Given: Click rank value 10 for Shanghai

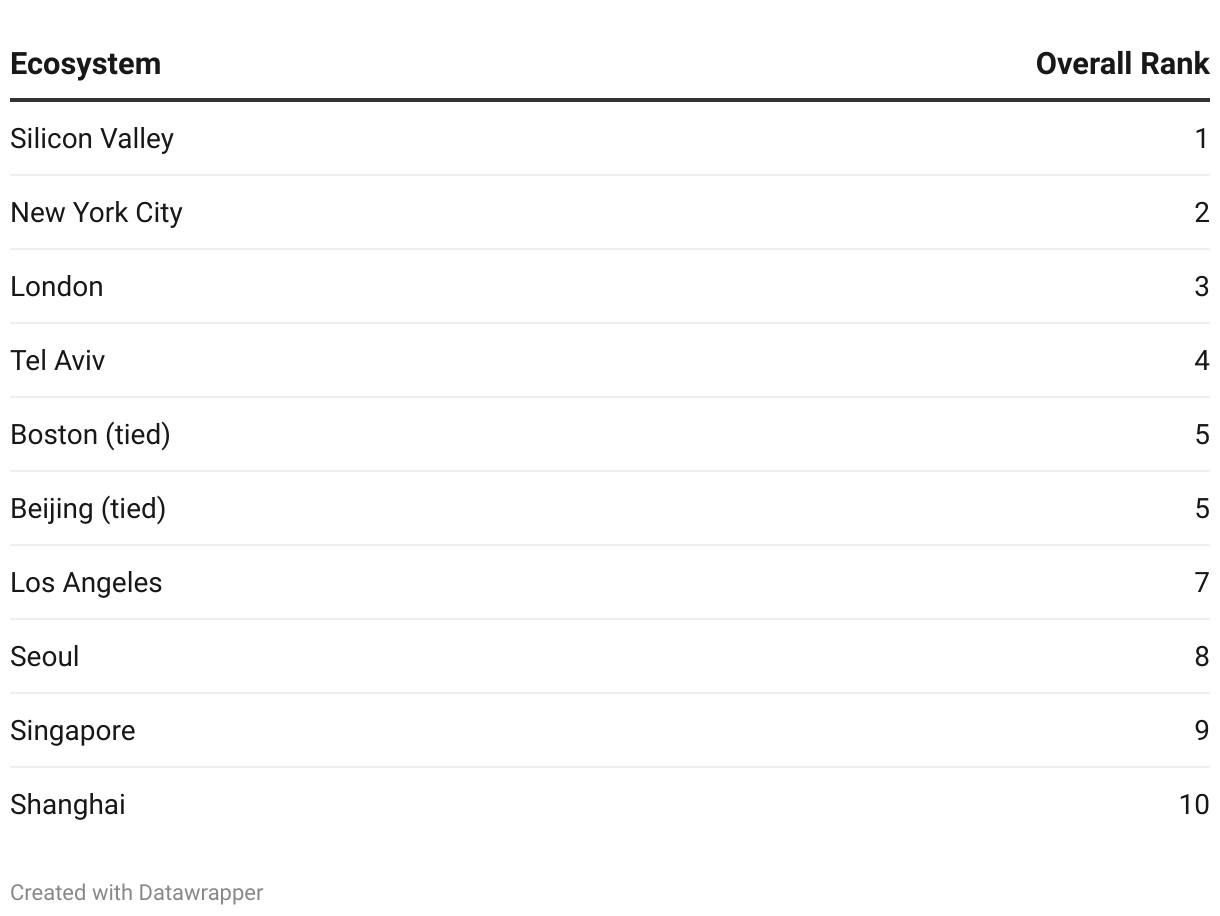Looking at the screenshot, I should point(1194,804).
